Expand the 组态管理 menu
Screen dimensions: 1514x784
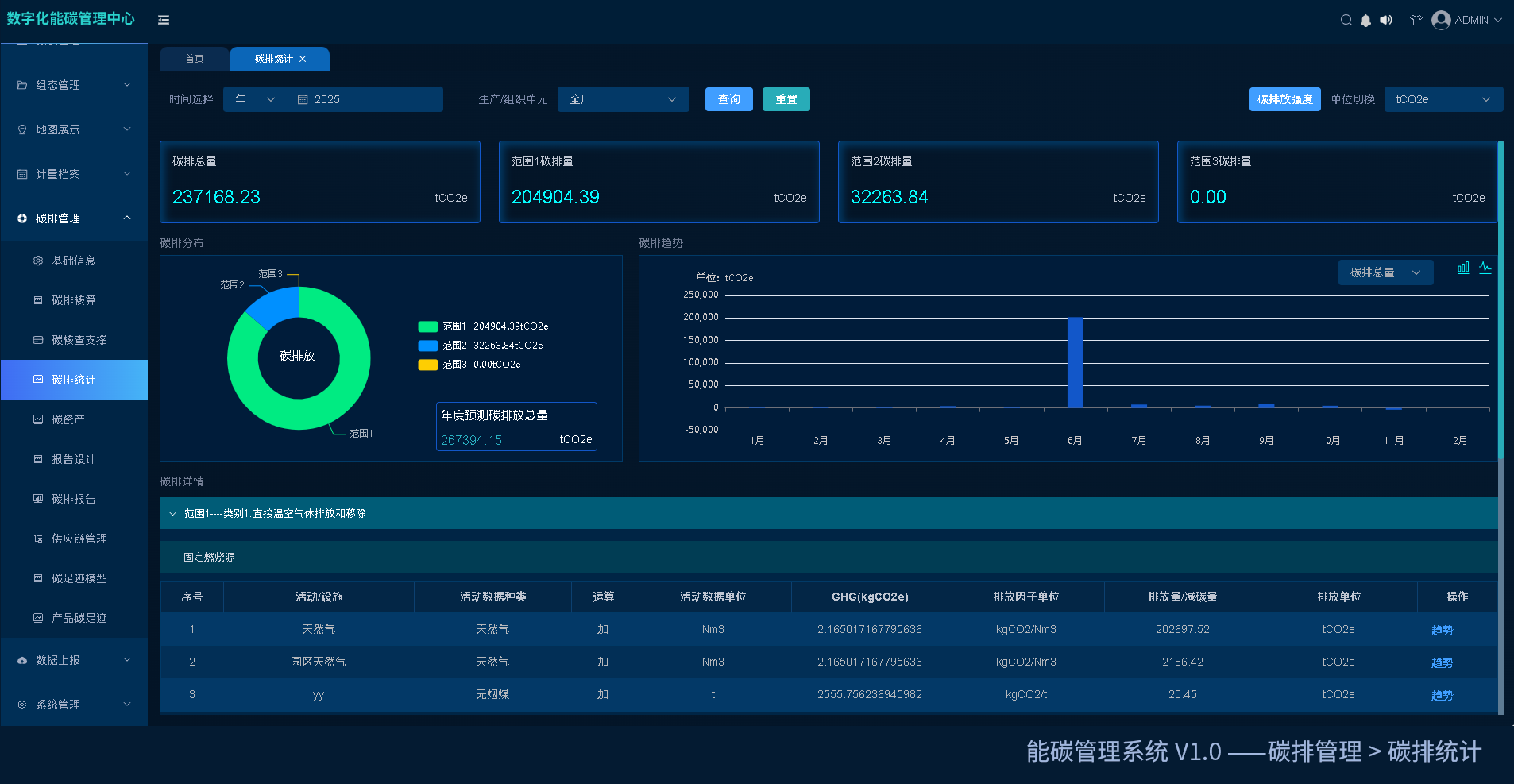(x=74, y=85)
